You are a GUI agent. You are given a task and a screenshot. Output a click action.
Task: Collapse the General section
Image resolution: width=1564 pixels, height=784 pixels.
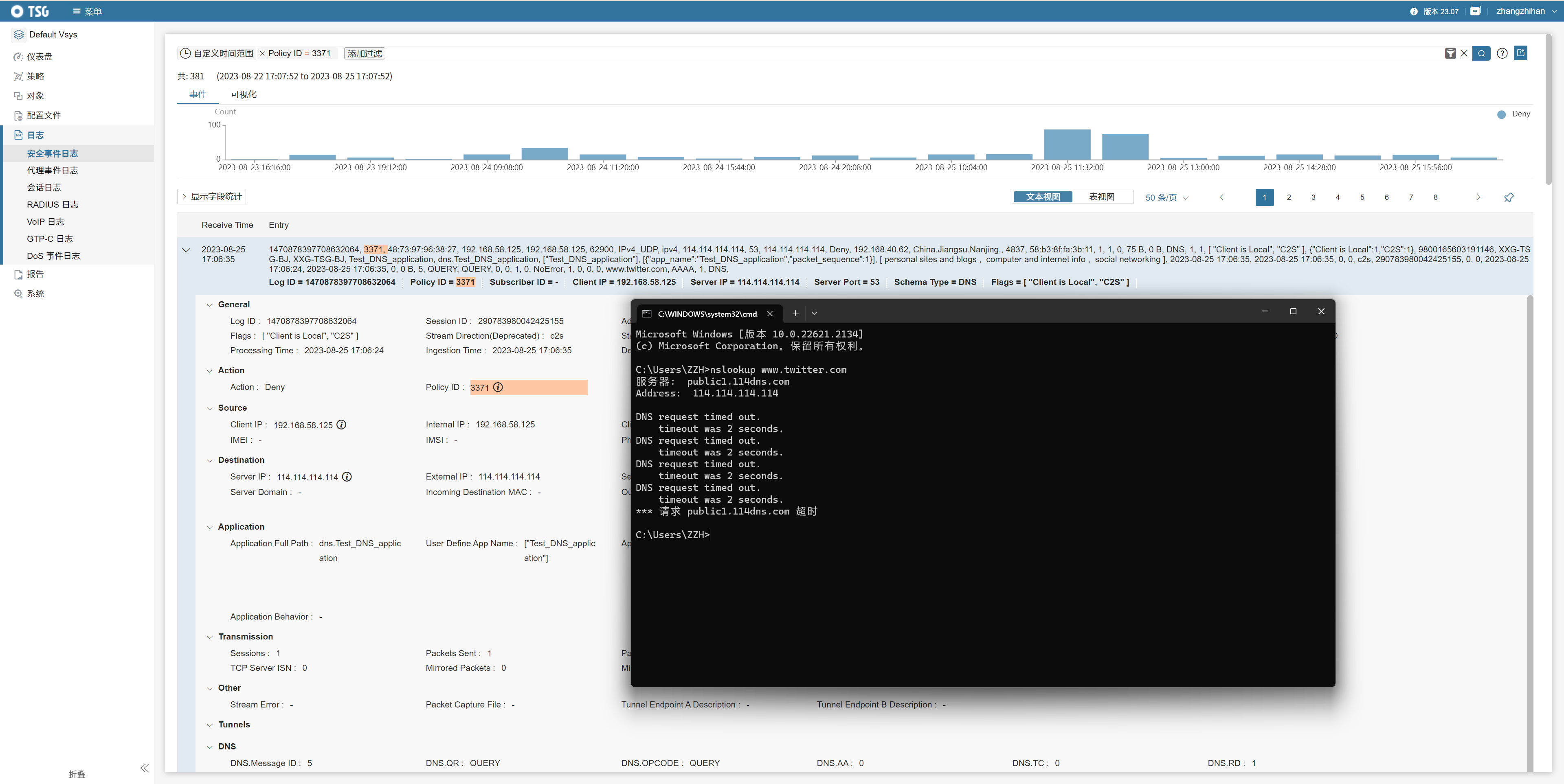tap(210, 305)
